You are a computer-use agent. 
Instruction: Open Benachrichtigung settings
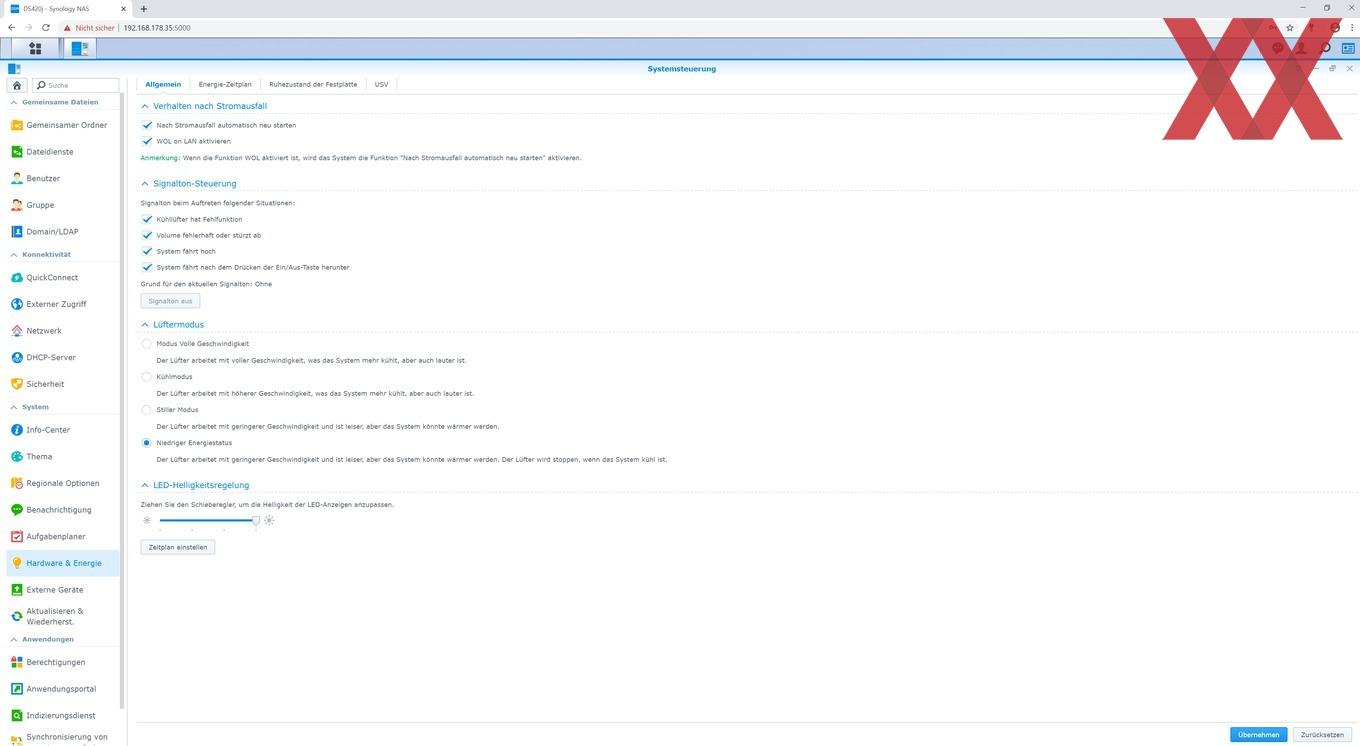pos(62,510)
